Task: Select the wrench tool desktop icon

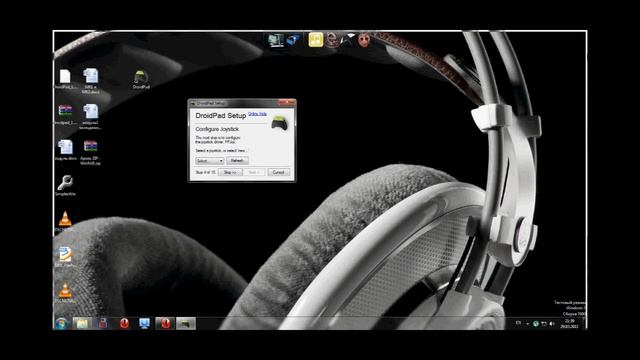Action: point(65,185)
